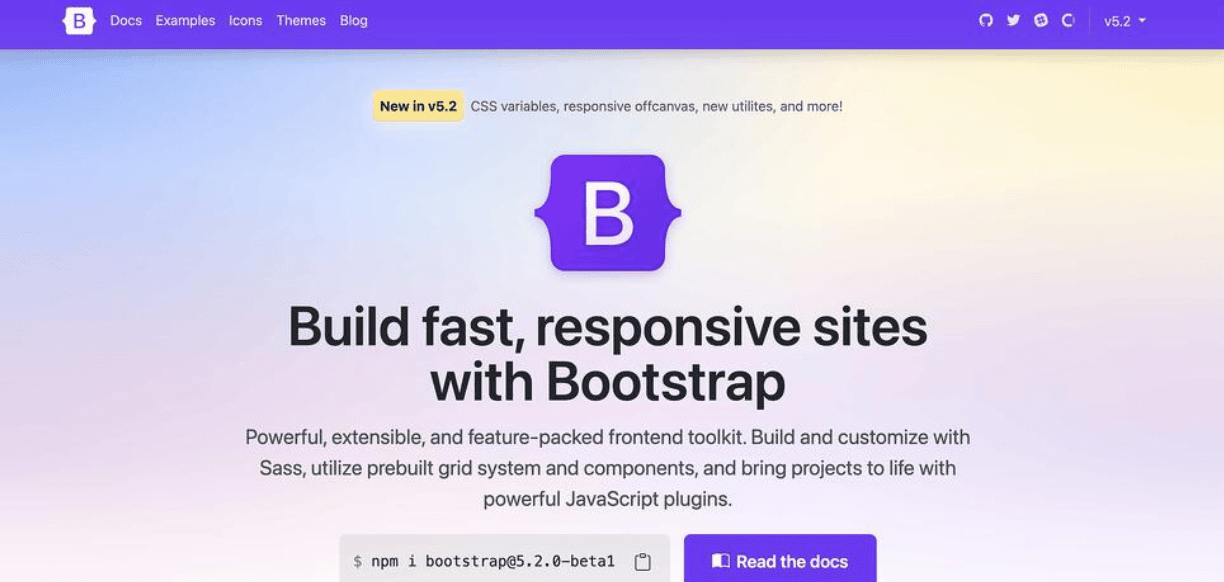Viewport: 1224px width, 582px height.
Task: Open the Docs menu item
Action: [x=126, y=20]
